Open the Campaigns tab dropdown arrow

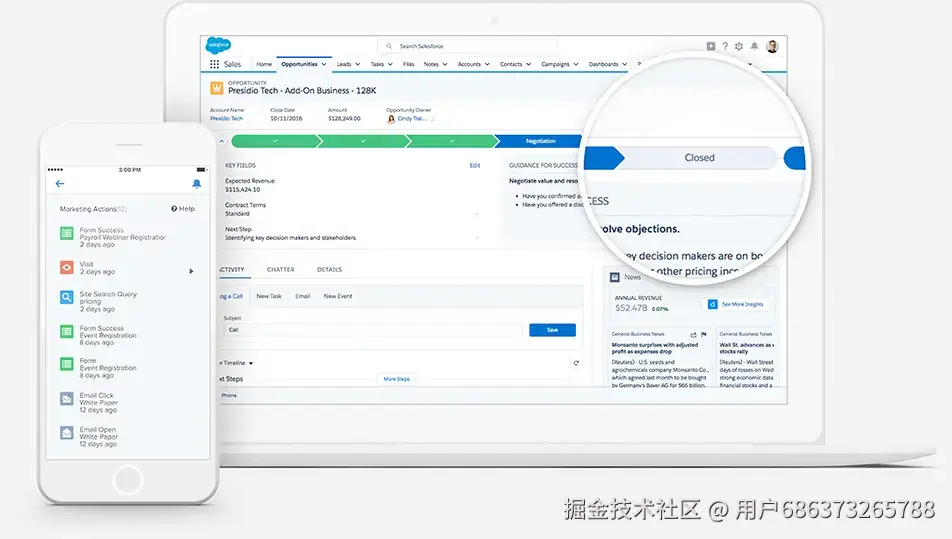pyautogui.click(x=576, y=64)
